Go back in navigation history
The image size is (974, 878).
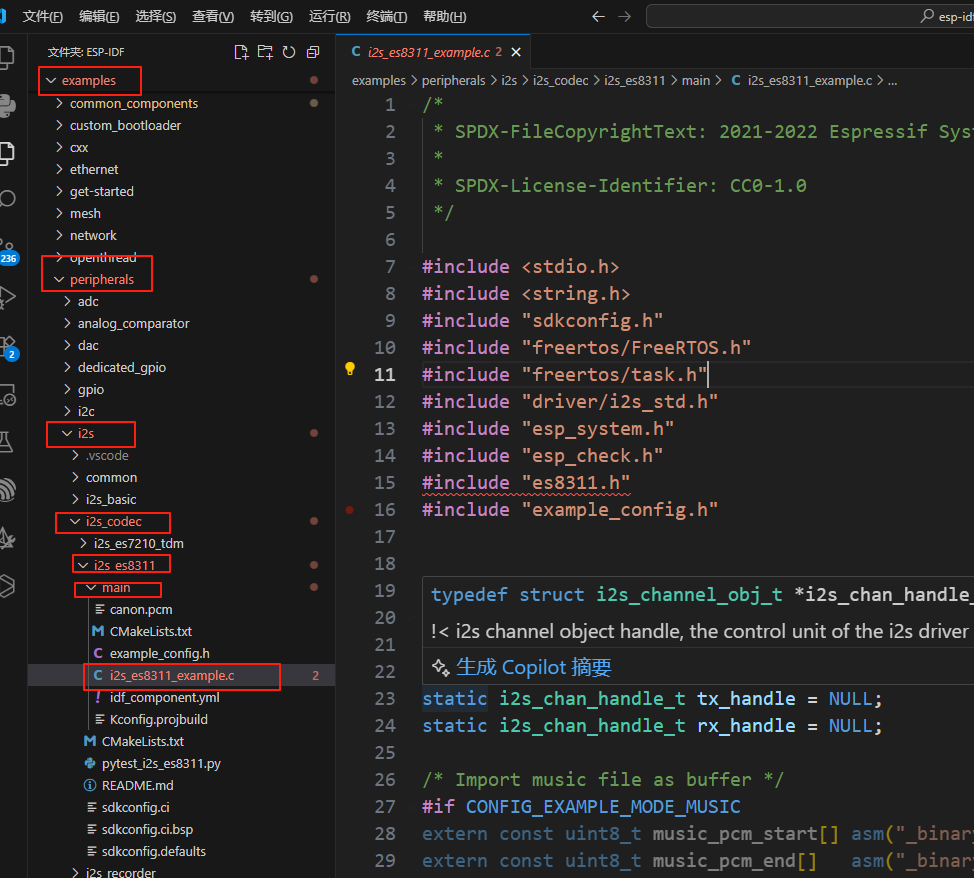(598, 17)
